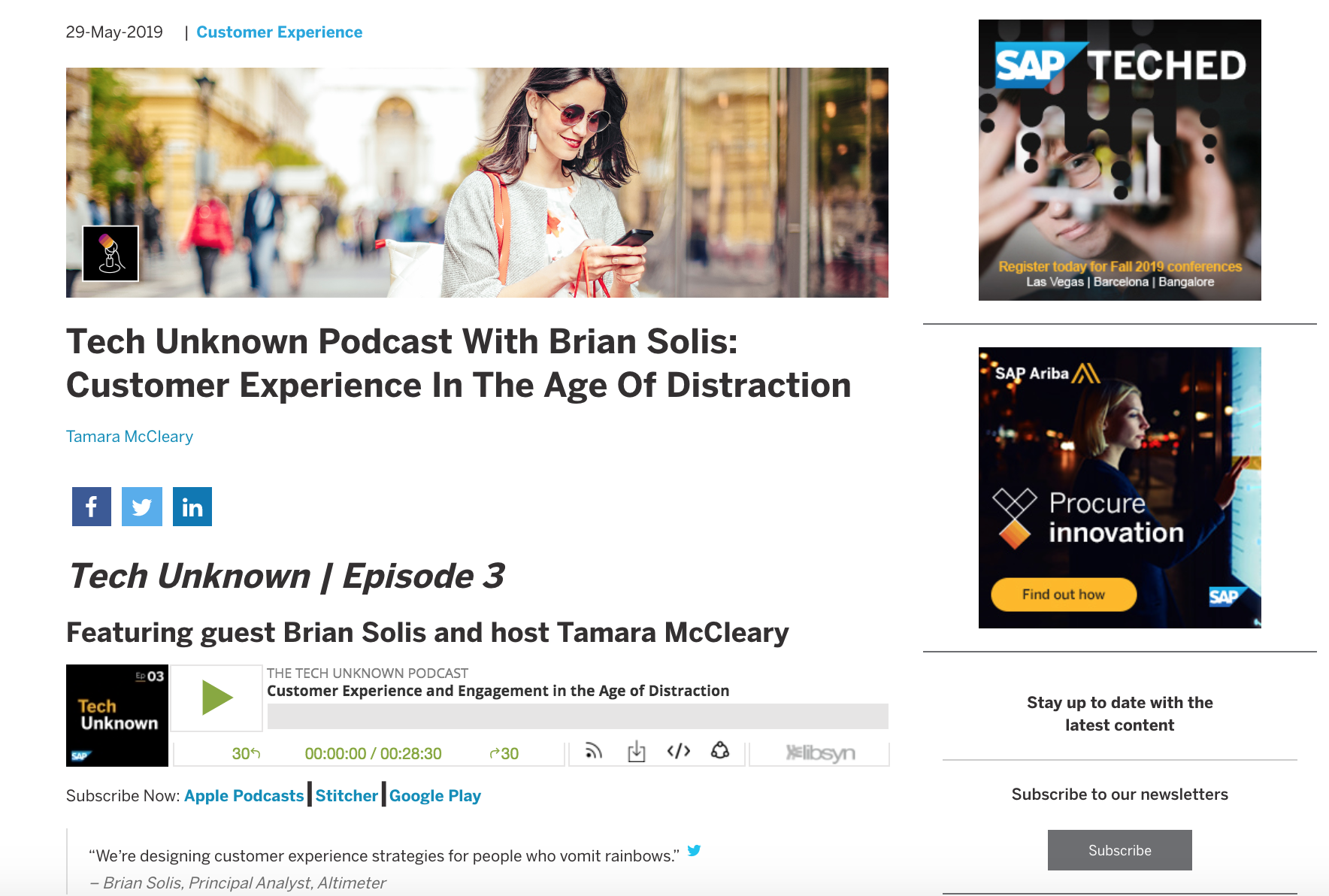Click THE TECH UNKNOWN PODCAST label
The height and width of the screenshot is (896, 1329).
[368, 674]
